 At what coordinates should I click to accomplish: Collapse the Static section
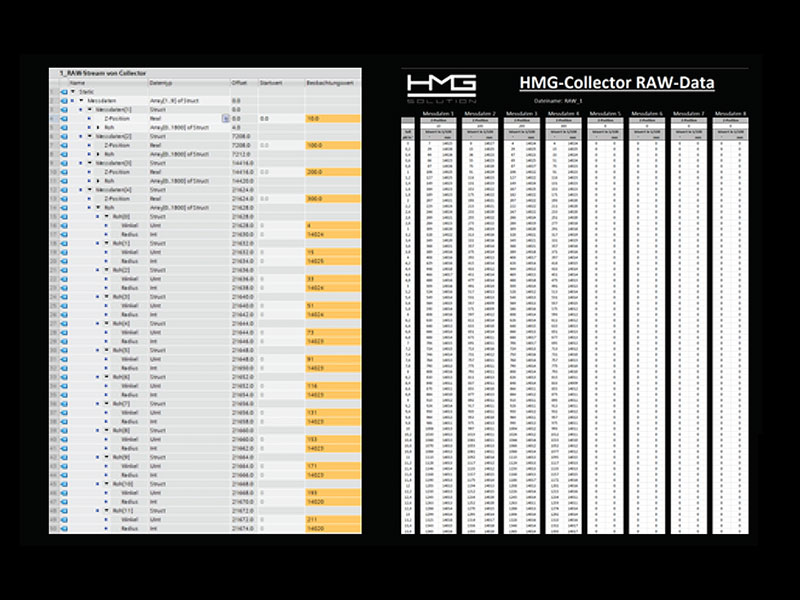[x=73, y=92]
